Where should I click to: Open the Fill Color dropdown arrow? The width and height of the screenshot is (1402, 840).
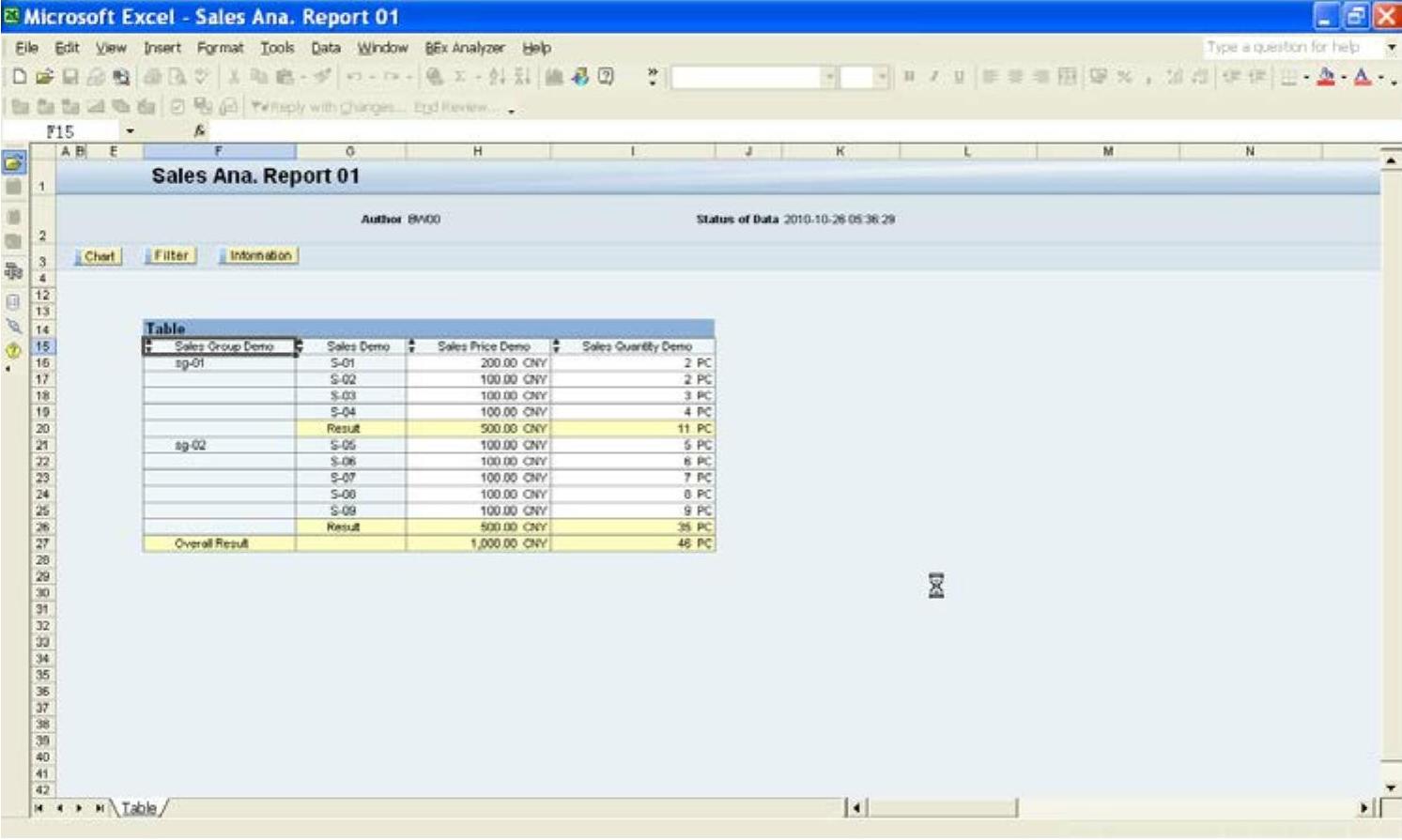(1344, 78)
